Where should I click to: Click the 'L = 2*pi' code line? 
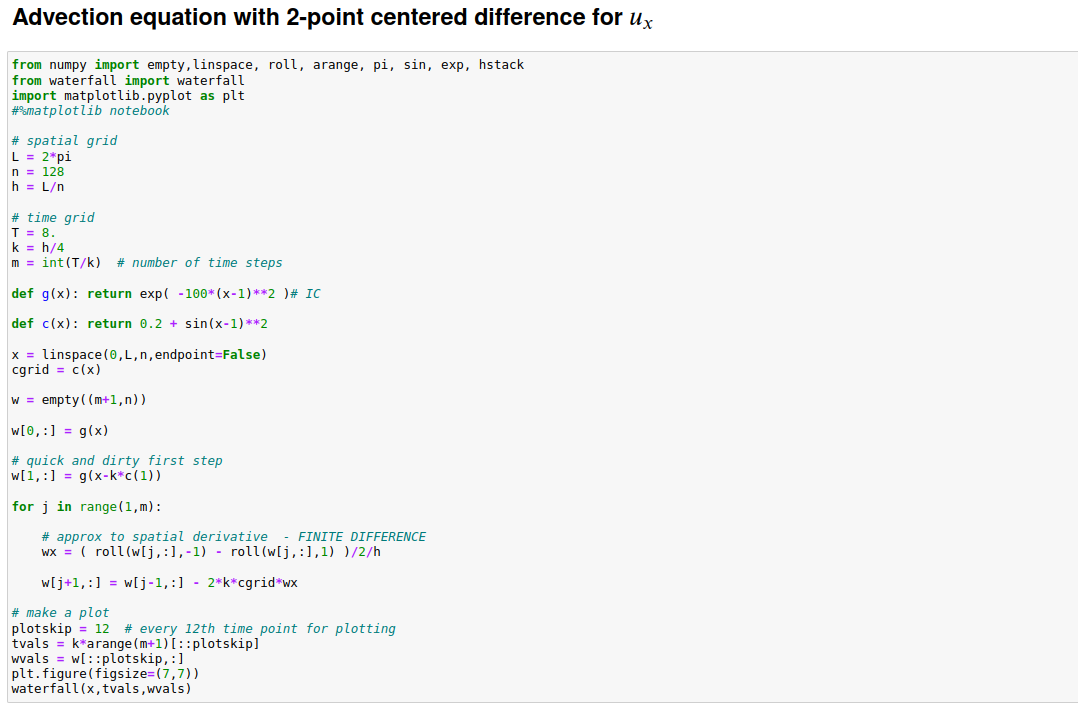click(41, 157)
